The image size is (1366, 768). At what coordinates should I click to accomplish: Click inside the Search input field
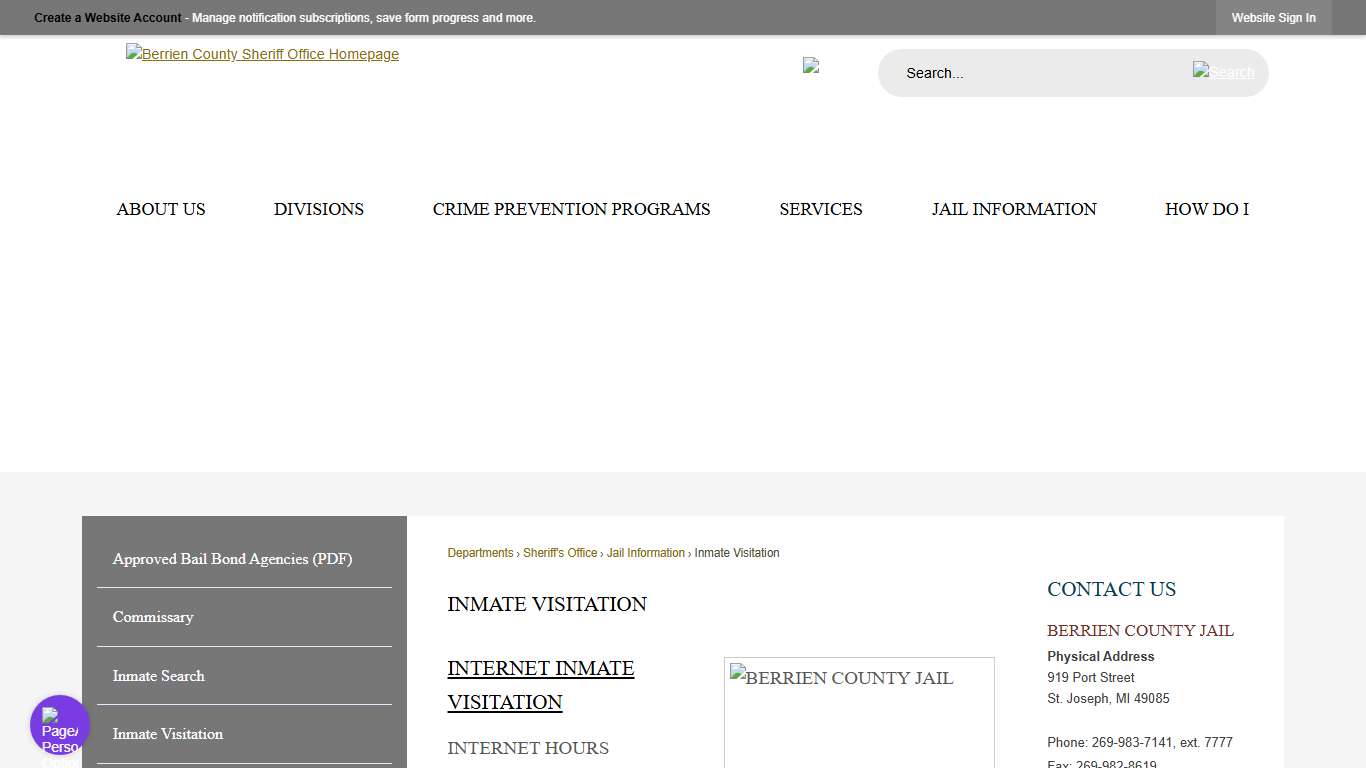(1000, 72)
